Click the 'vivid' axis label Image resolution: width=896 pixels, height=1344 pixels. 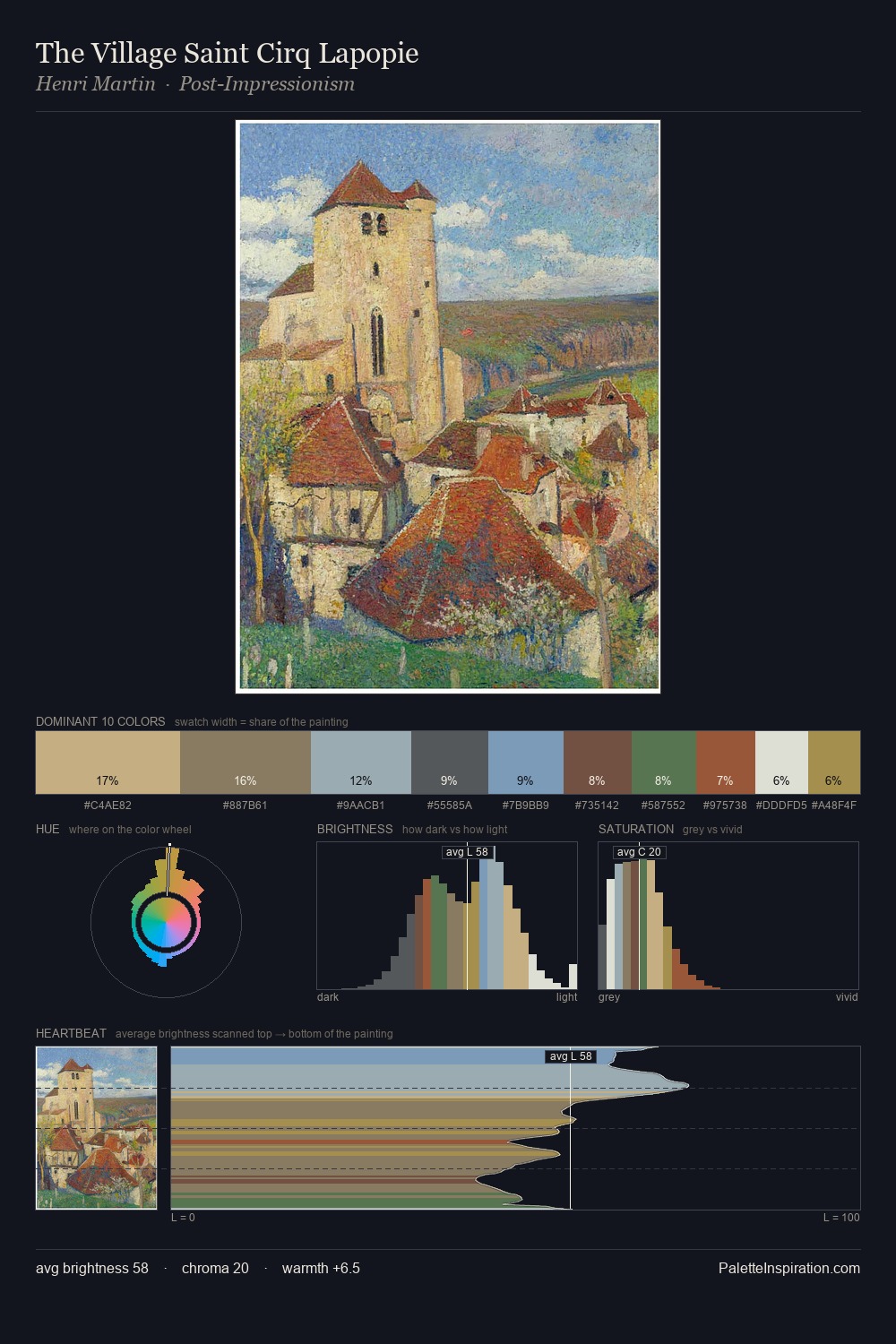click(847, 997)
